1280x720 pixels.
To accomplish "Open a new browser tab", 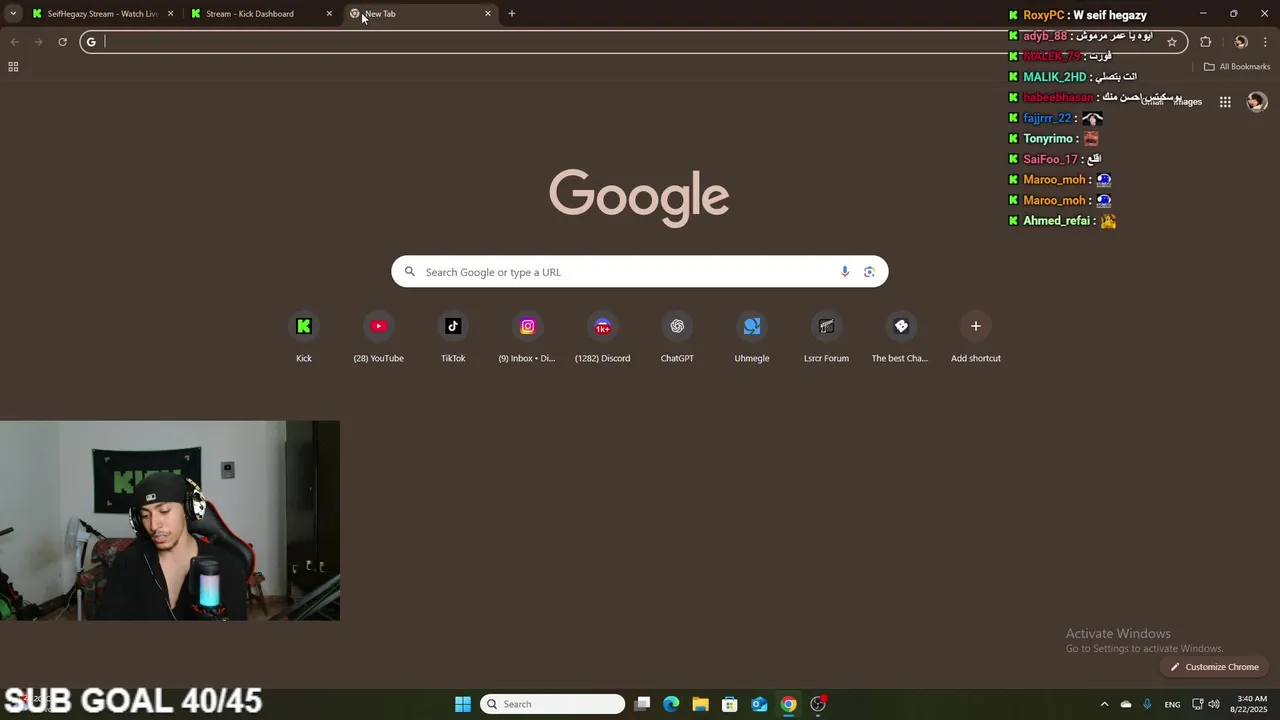I will 512,14.
